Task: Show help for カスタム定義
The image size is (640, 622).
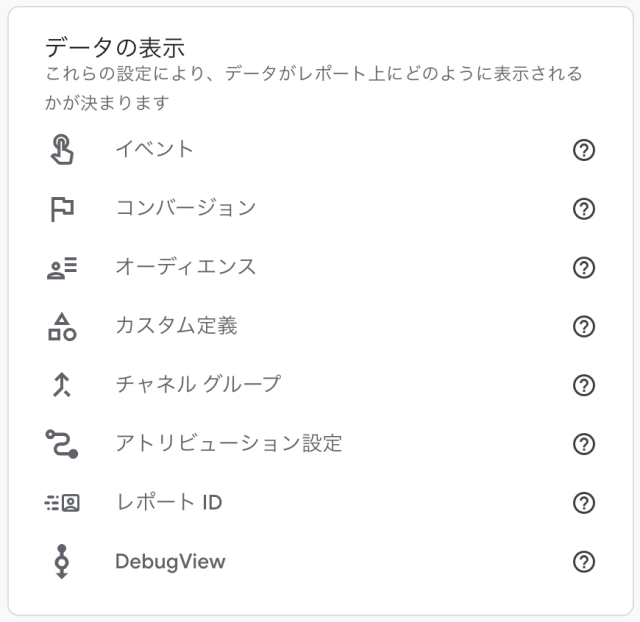Action: click(584, 327)
